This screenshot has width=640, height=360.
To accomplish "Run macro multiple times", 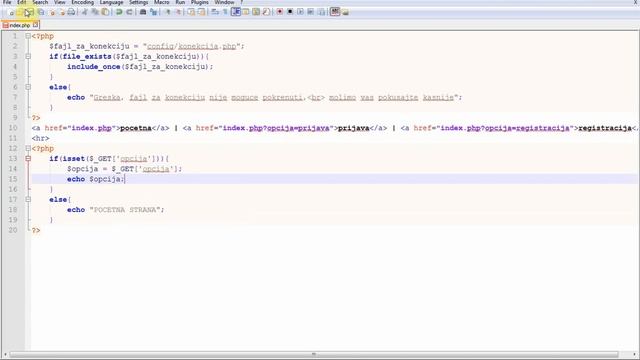I will click(x=310, y=12).
